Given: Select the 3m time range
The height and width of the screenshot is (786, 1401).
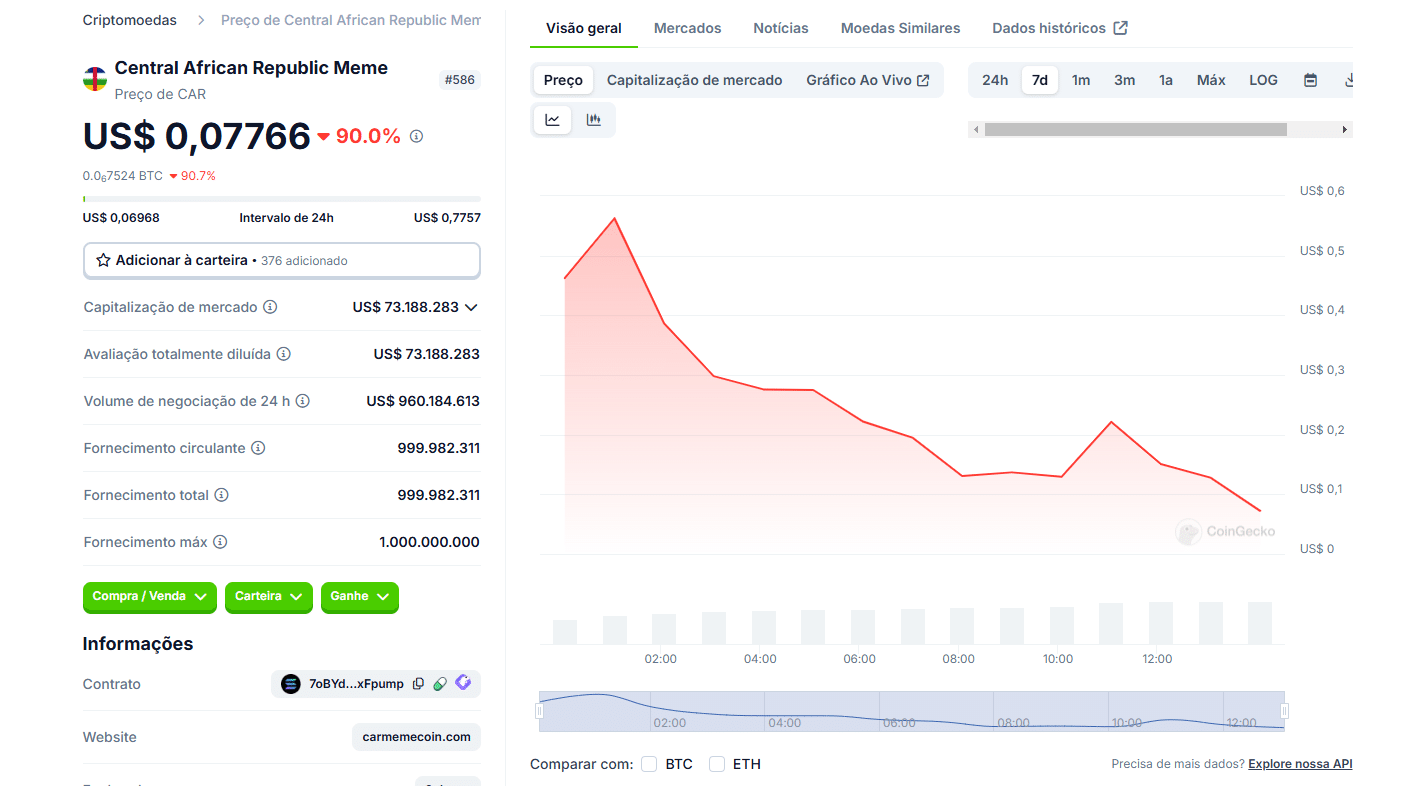Looking at the screenshot, I should click(x=1125, y=80).
